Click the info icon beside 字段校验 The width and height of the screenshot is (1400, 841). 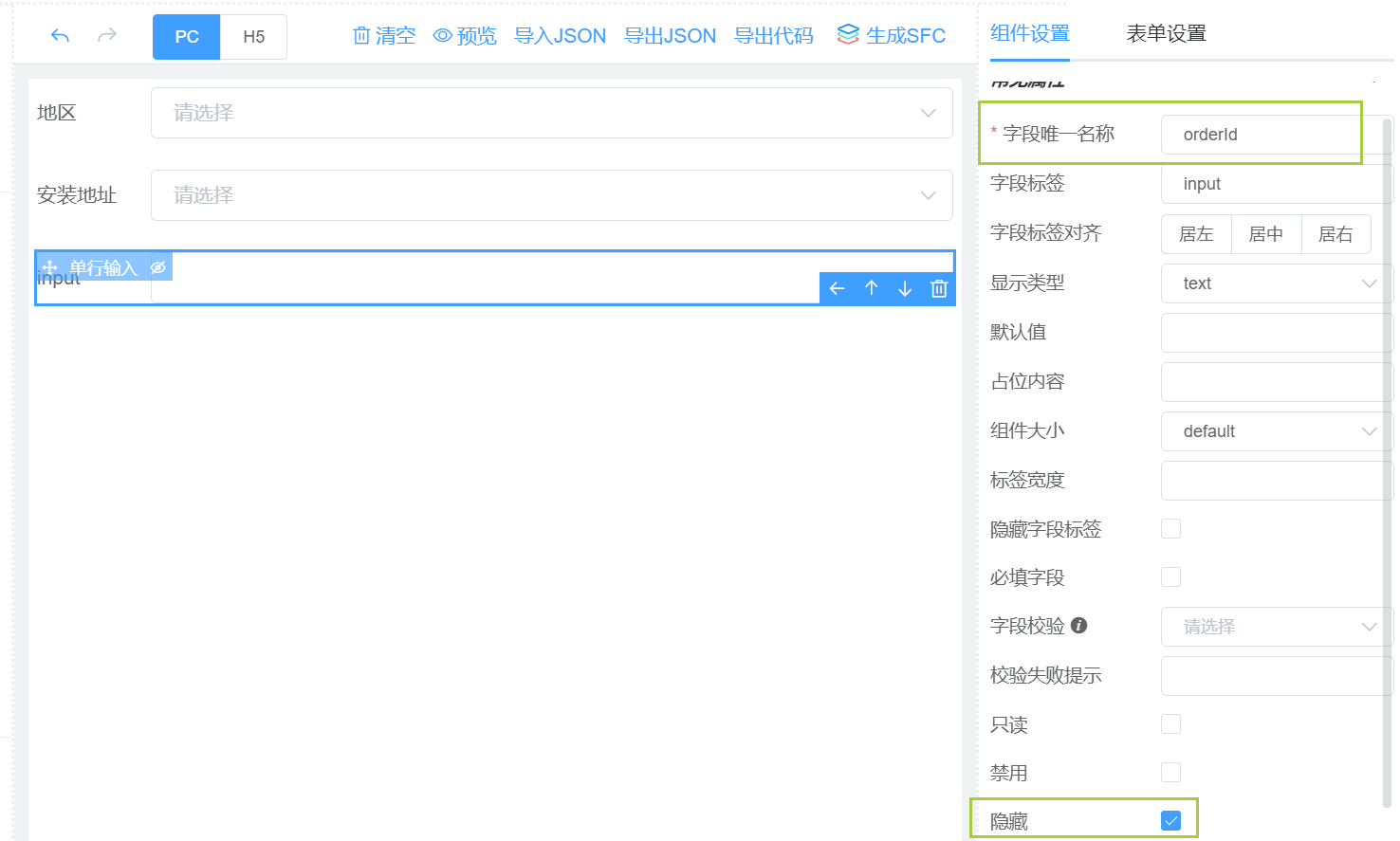coord(1078,626)
